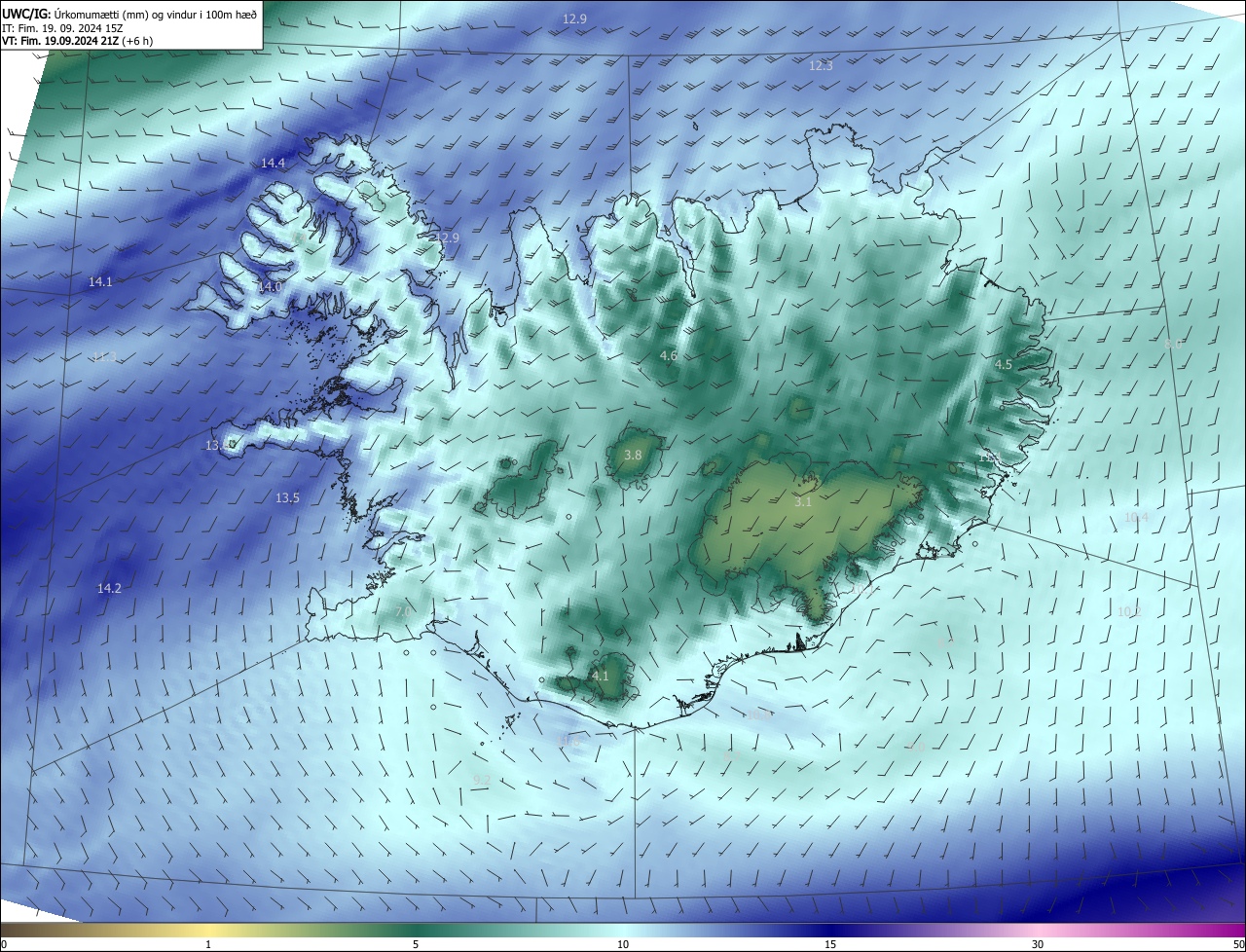1246x952 pixels.
Task: Click the map title 'Úrkomumætti (mm) og vindur í 100m hæð'
Action: pyautogui.click(x=155, y=14)
